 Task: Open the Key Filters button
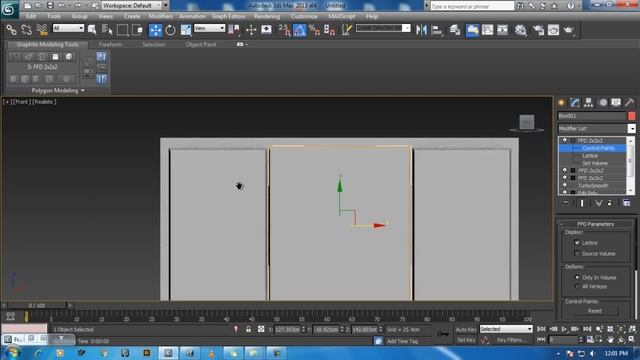pos(512,340)
